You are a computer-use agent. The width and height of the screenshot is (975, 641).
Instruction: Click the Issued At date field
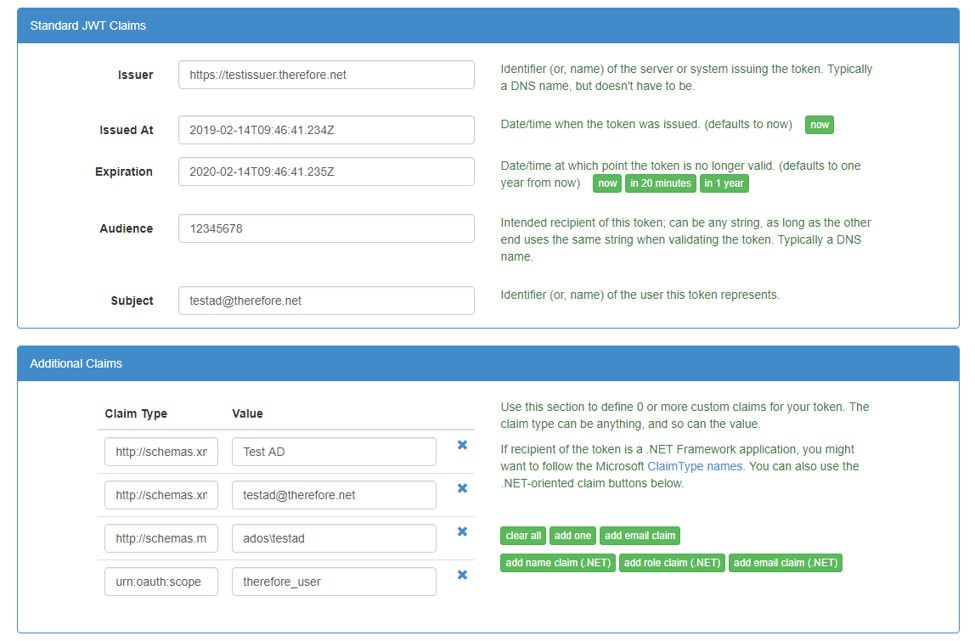coord(325,129)
